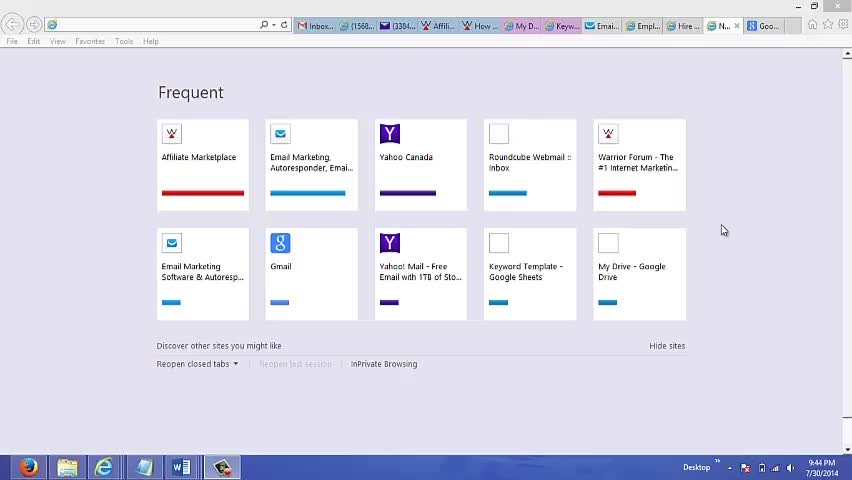852x480 pixels.
Task: Click the network signal icon
Action: tap(775, 468)
